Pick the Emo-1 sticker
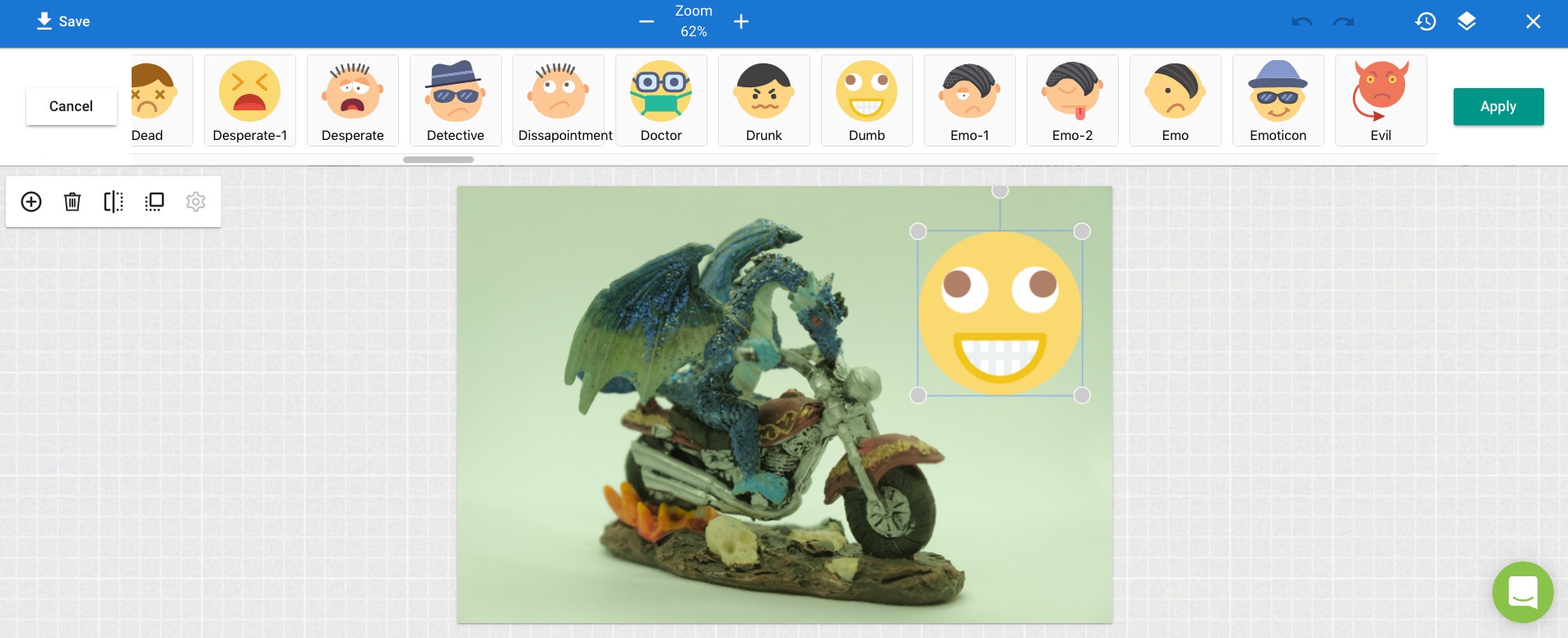This screenshot has height=638, width=1568. coord(970,100)
